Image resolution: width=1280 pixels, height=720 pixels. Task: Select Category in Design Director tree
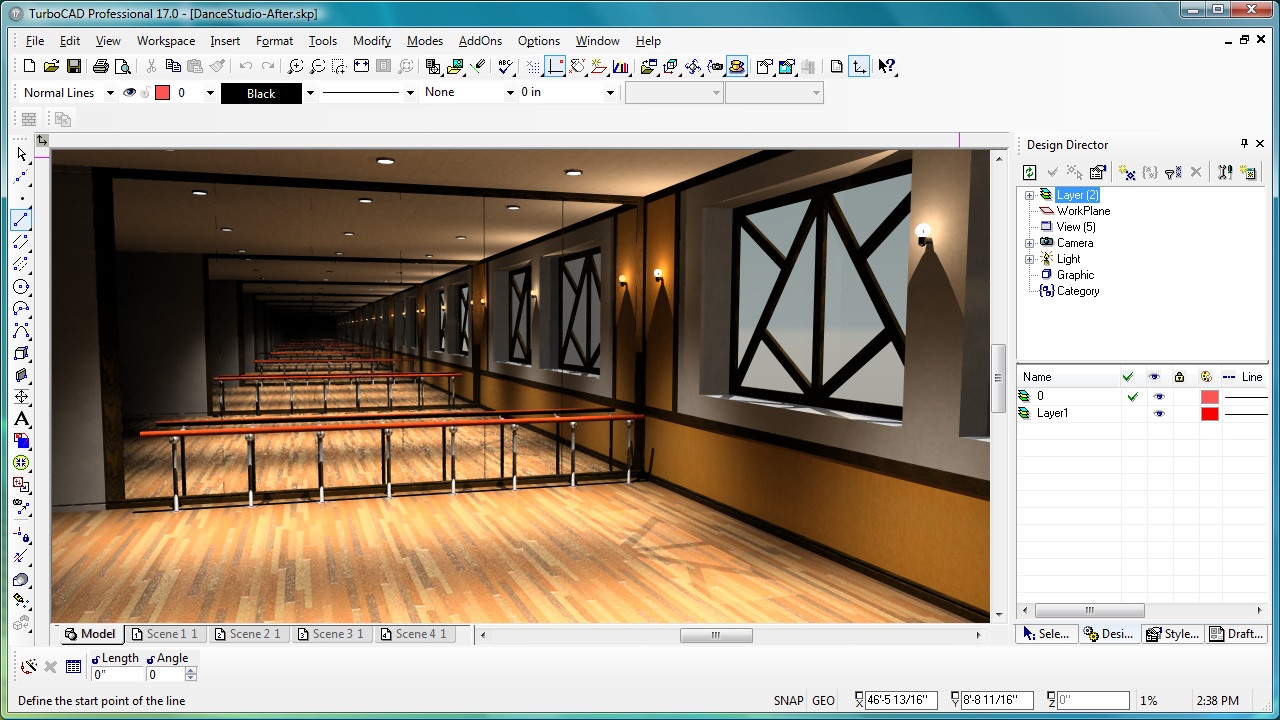[x=1078, y=291]
